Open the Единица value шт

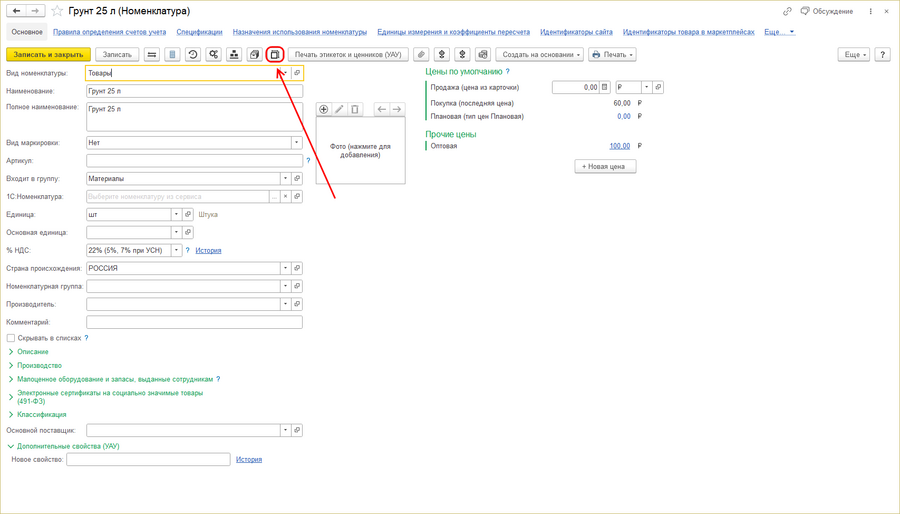coord(188,215)
